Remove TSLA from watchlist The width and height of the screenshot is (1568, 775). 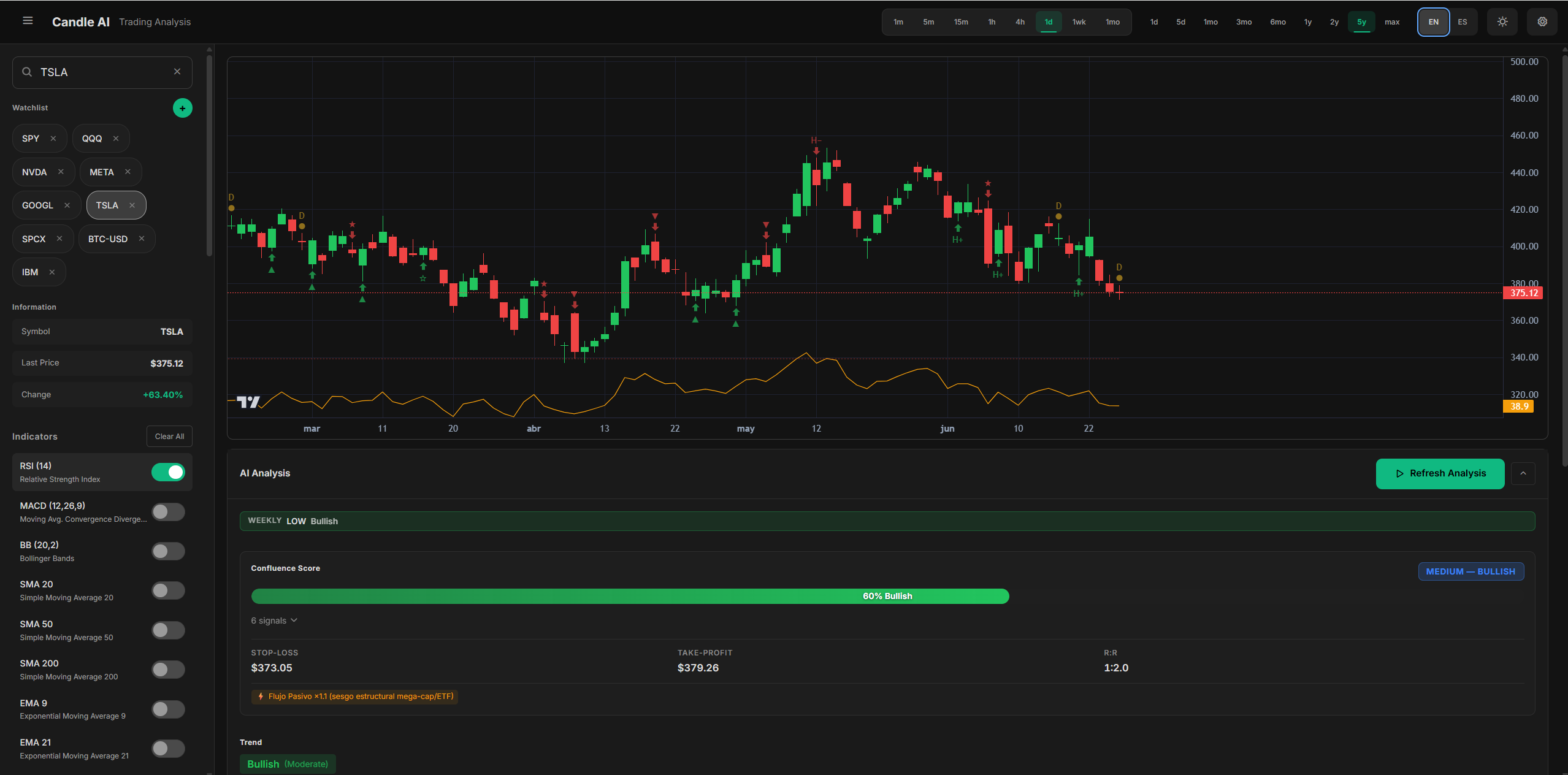tap(132, 205)
